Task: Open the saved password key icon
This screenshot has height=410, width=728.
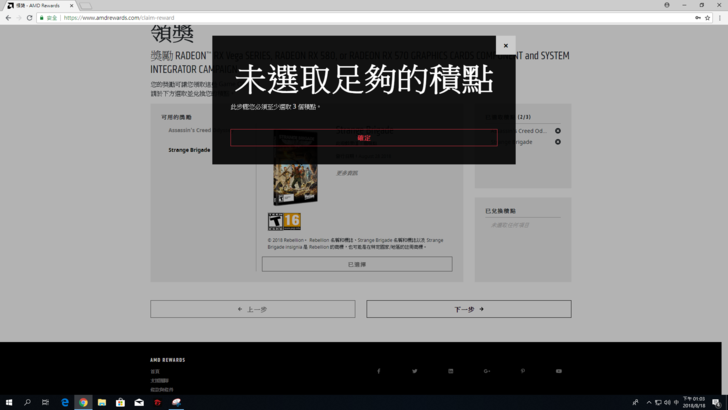Action: 698,18
